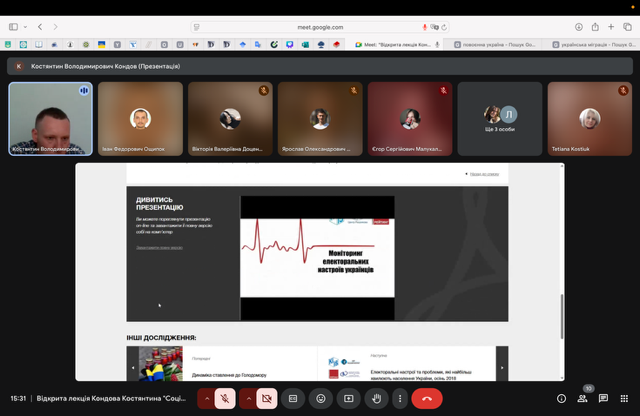The width and height of the screenshot is (640, 416).
Task: Turn on the camera
Action: point(266,398)
